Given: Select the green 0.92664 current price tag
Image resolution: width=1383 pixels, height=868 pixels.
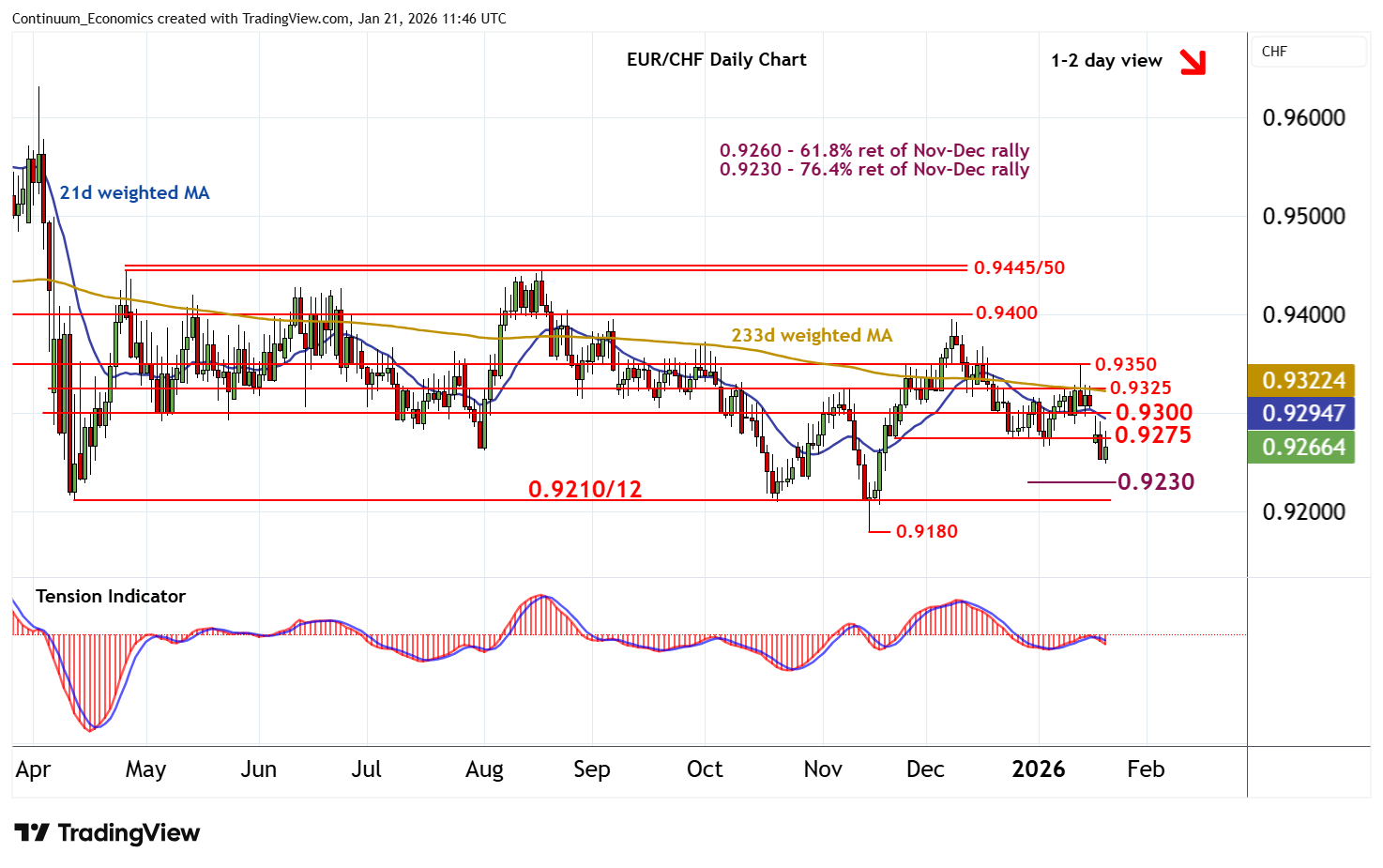Looking at the screenshot, I should click(x=1301, y=447).
